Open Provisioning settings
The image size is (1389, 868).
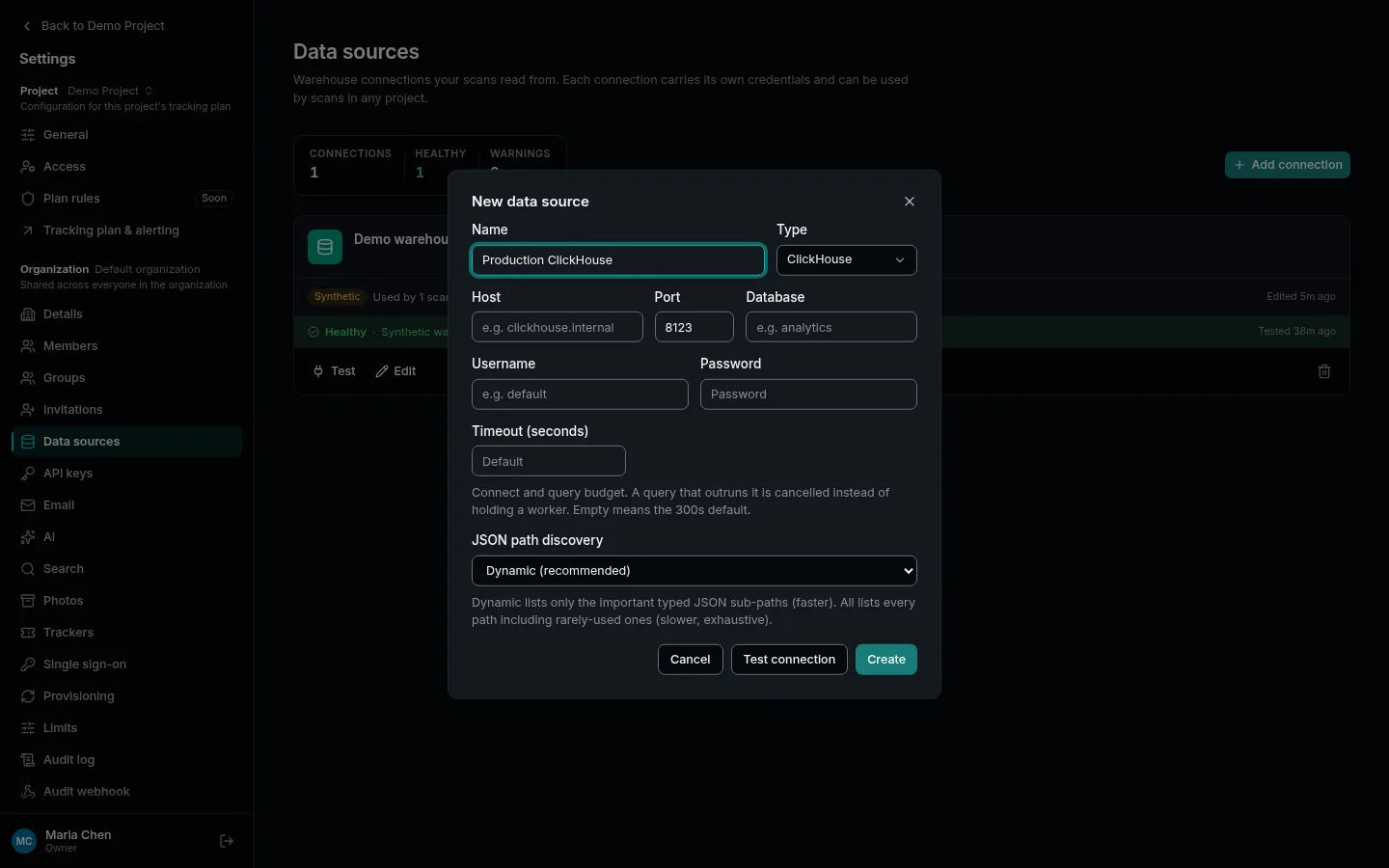point(126,696)
